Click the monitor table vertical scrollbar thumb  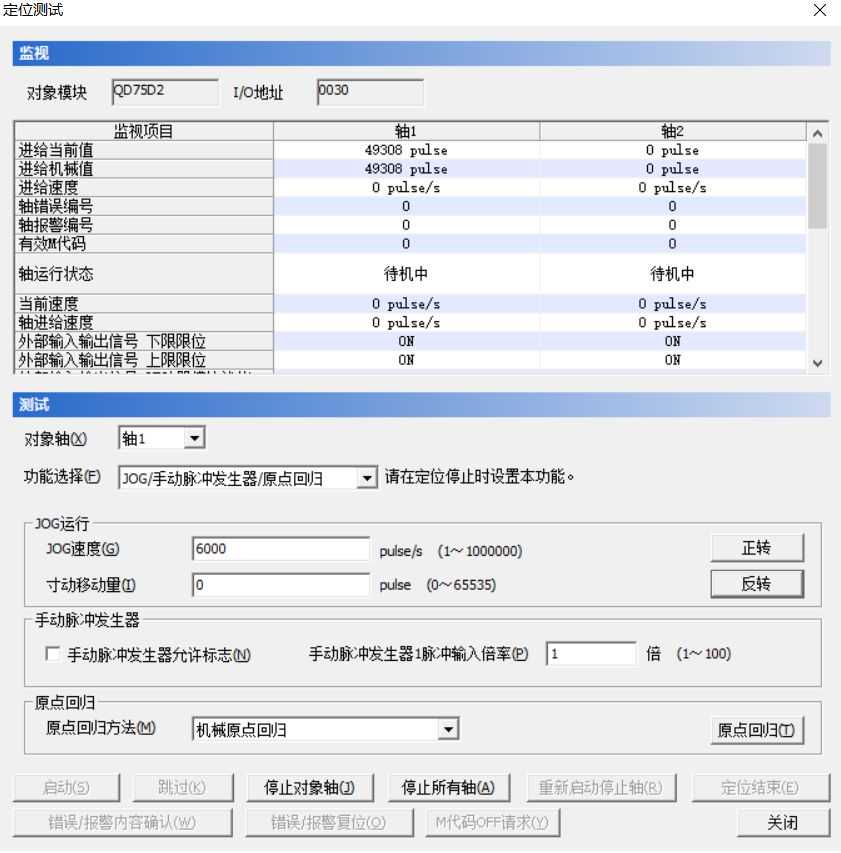[817, 186]
